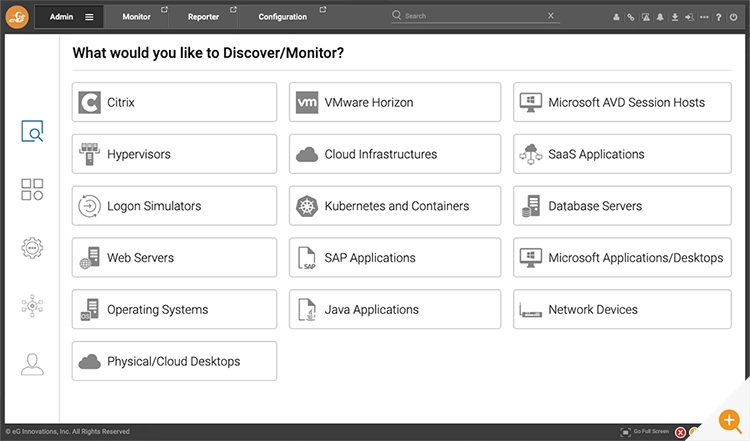Select Kubernetes and Containers tile
The width and height of the screenshot is (750, 441).
click(395, 206)
